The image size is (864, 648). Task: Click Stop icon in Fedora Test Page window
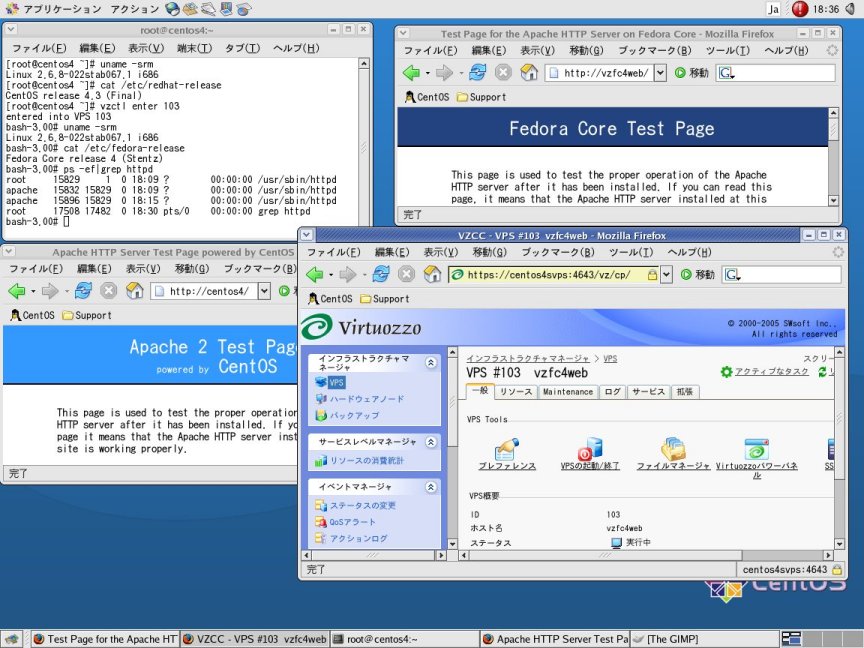(x=503, y=73)
